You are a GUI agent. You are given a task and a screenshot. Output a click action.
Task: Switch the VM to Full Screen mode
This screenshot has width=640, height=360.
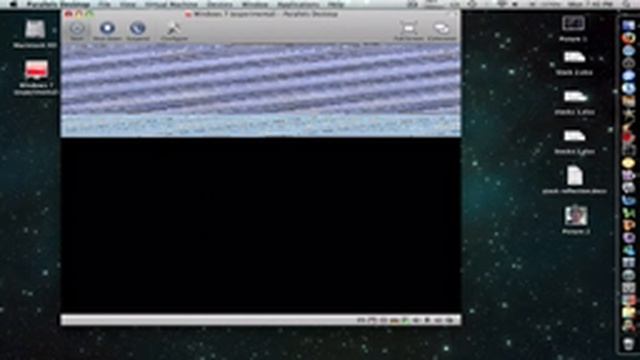(x=409, y=30)
